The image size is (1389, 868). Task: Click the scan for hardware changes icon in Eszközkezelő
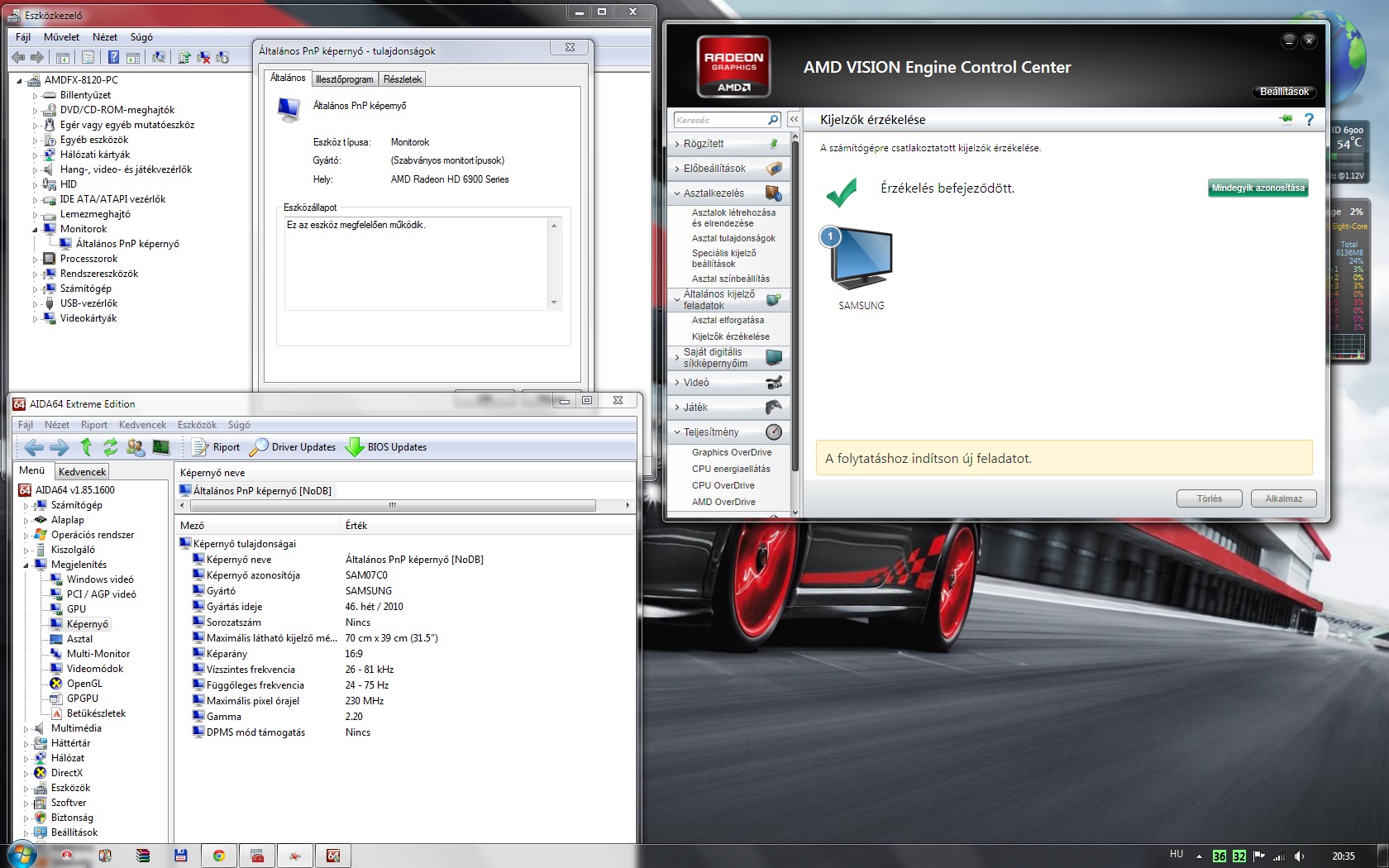click(x=159, y=58)
